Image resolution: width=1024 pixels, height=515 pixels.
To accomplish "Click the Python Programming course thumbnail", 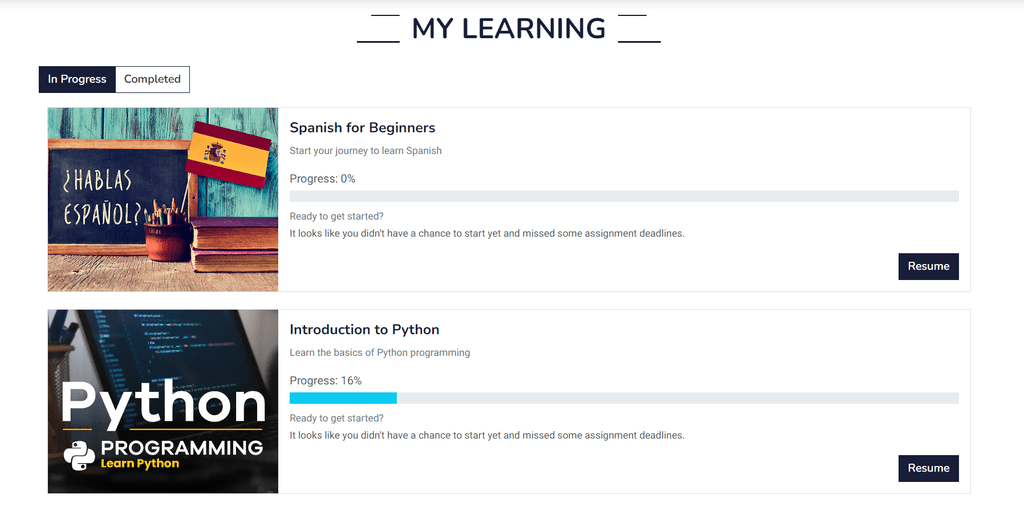I will [163, 401].
